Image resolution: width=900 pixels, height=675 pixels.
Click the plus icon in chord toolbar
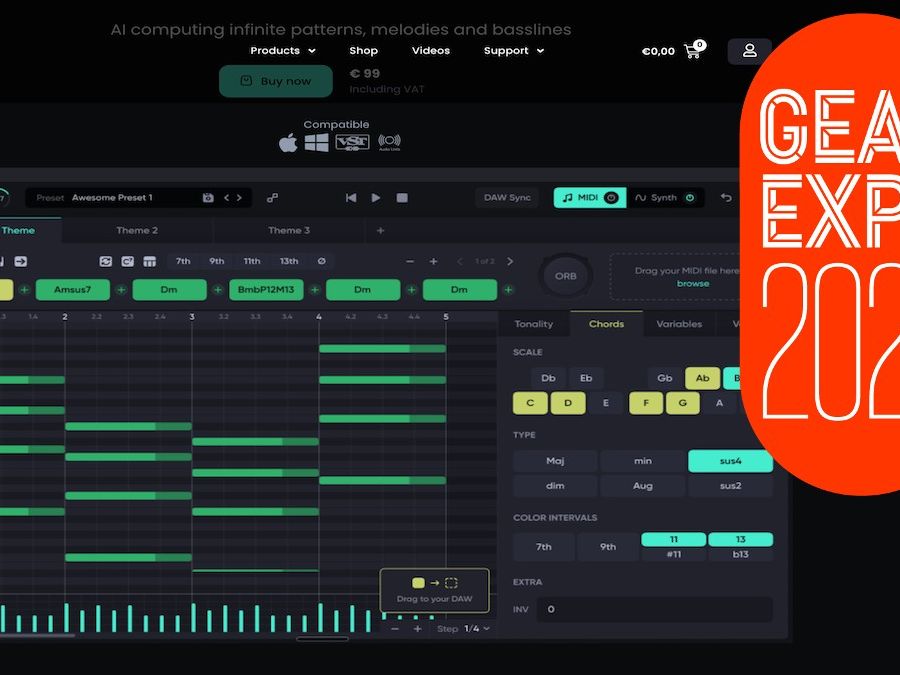[x=433, y=261]
